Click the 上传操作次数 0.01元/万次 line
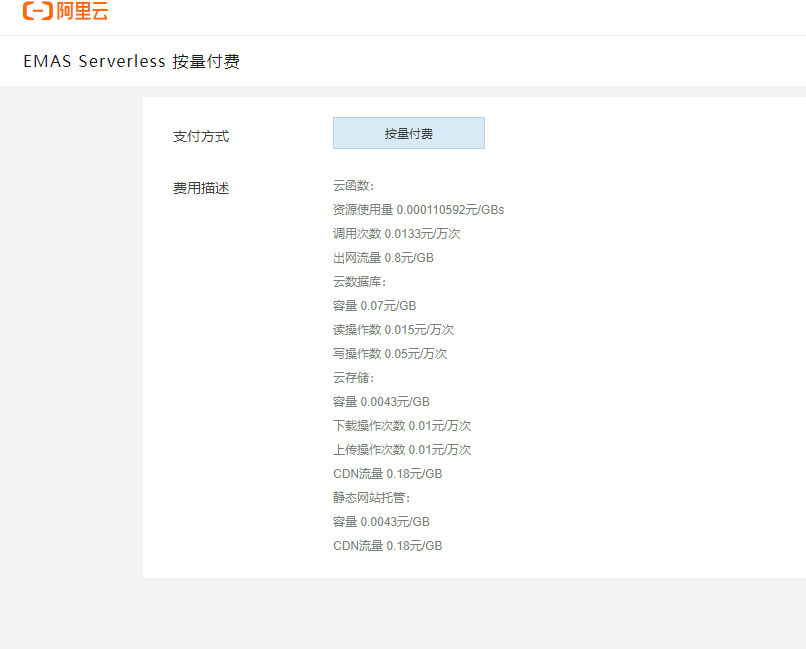Screen dimensions: 806x649 [402, 450]
